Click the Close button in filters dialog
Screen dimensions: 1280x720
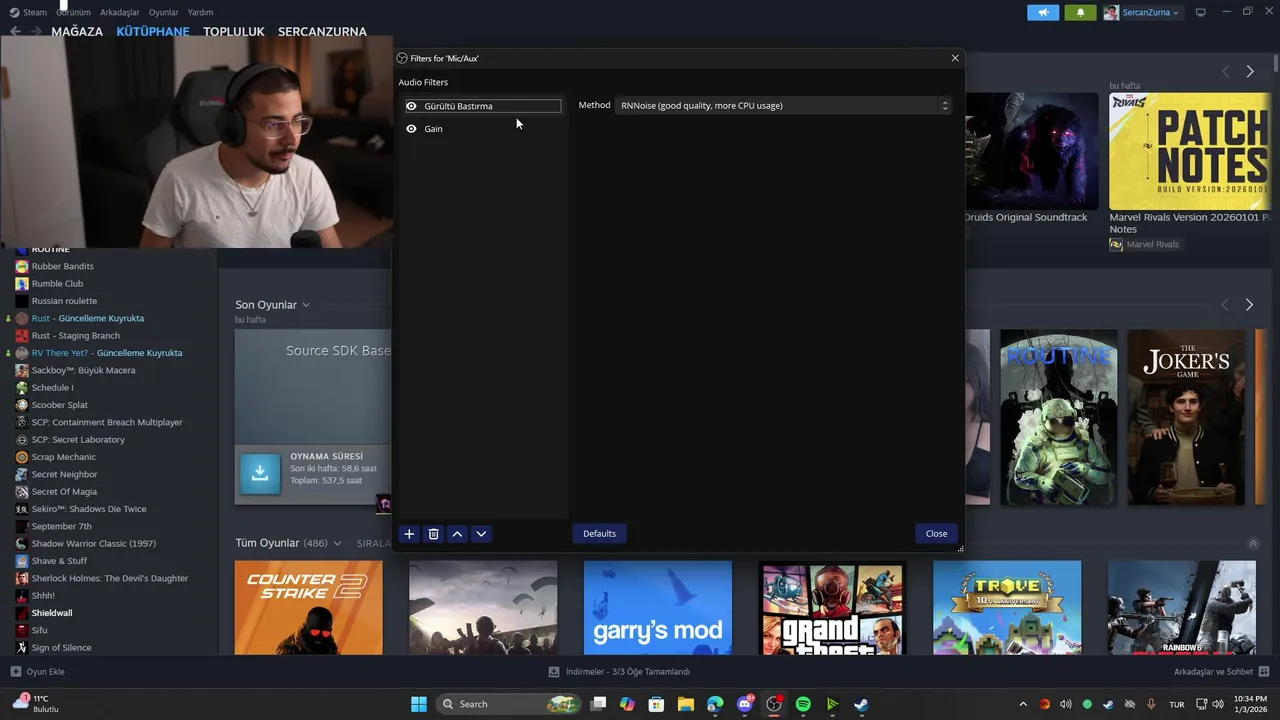(936, 534)
